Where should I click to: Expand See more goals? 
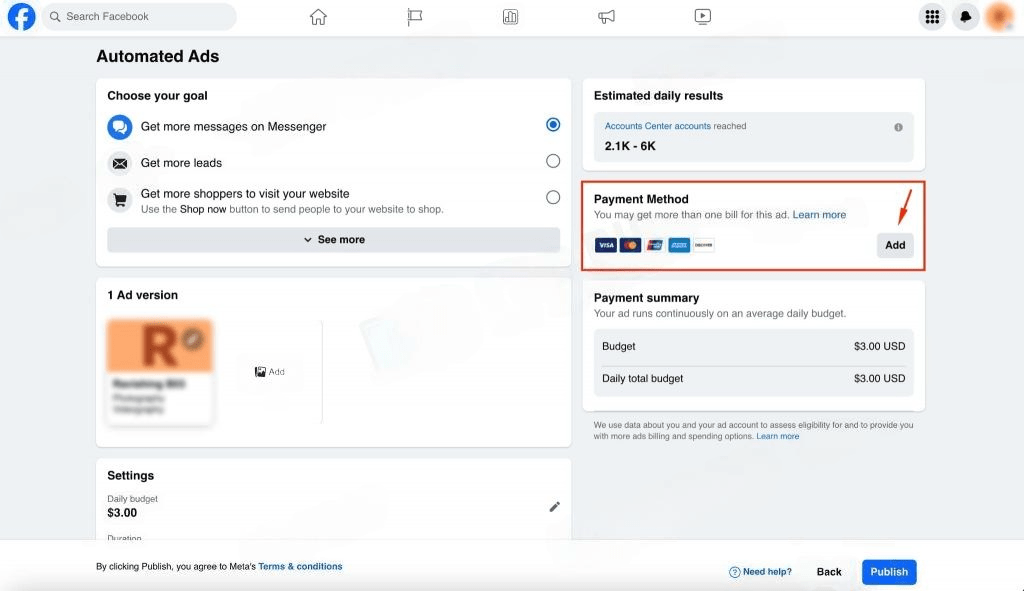334,240
